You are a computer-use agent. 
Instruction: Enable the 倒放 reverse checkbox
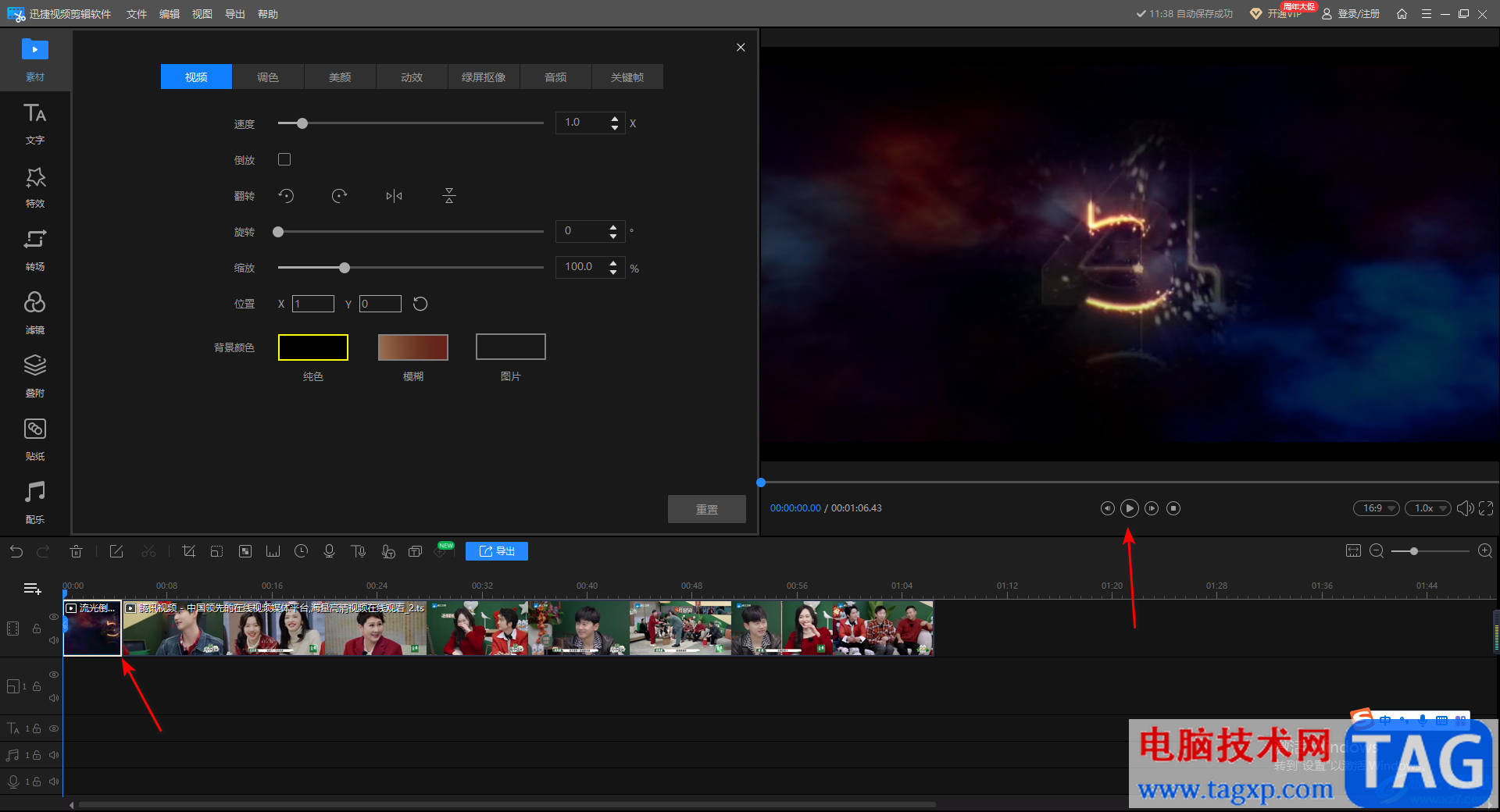coord(284,159)
